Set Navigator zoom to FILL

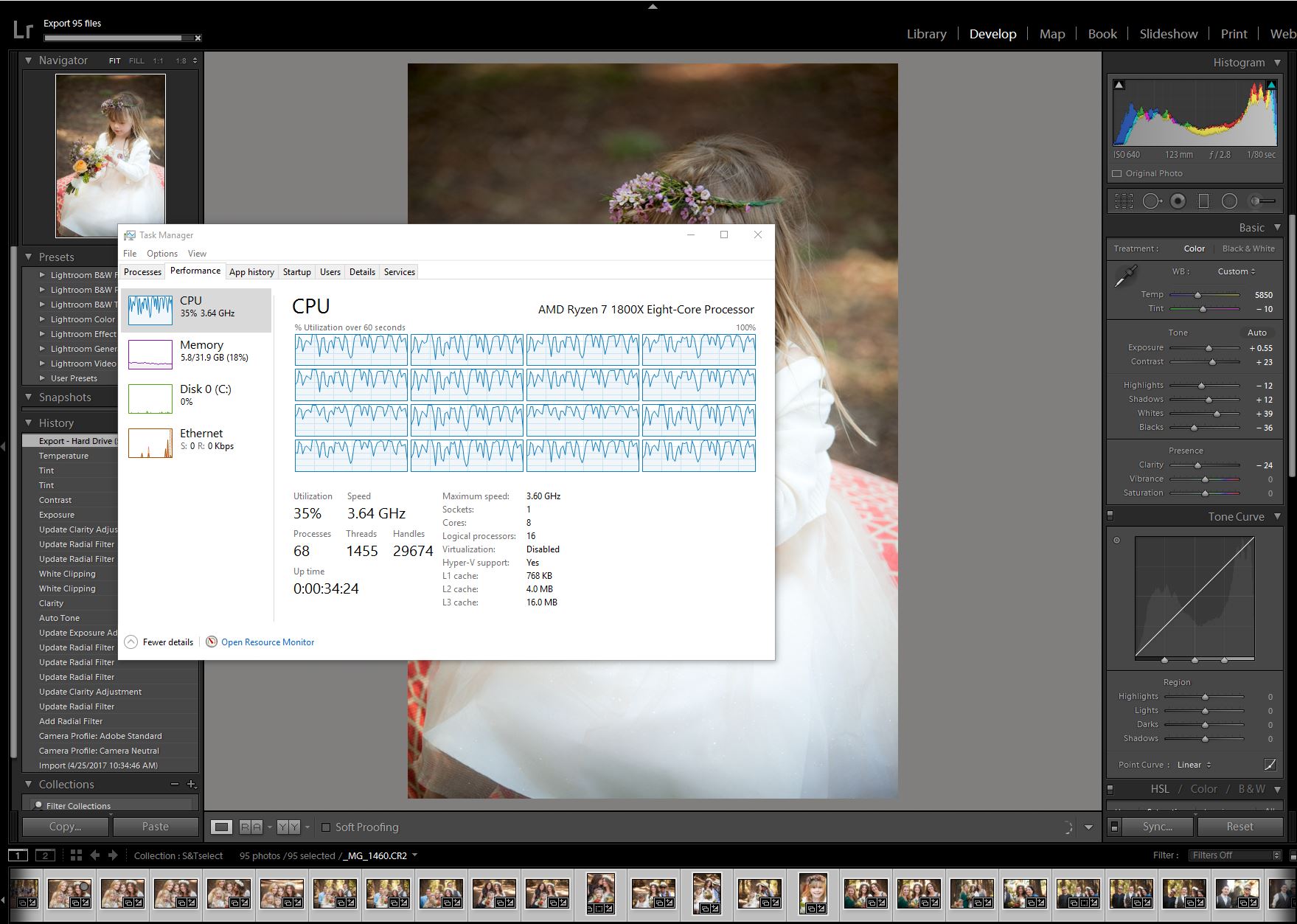click(136, 60)
